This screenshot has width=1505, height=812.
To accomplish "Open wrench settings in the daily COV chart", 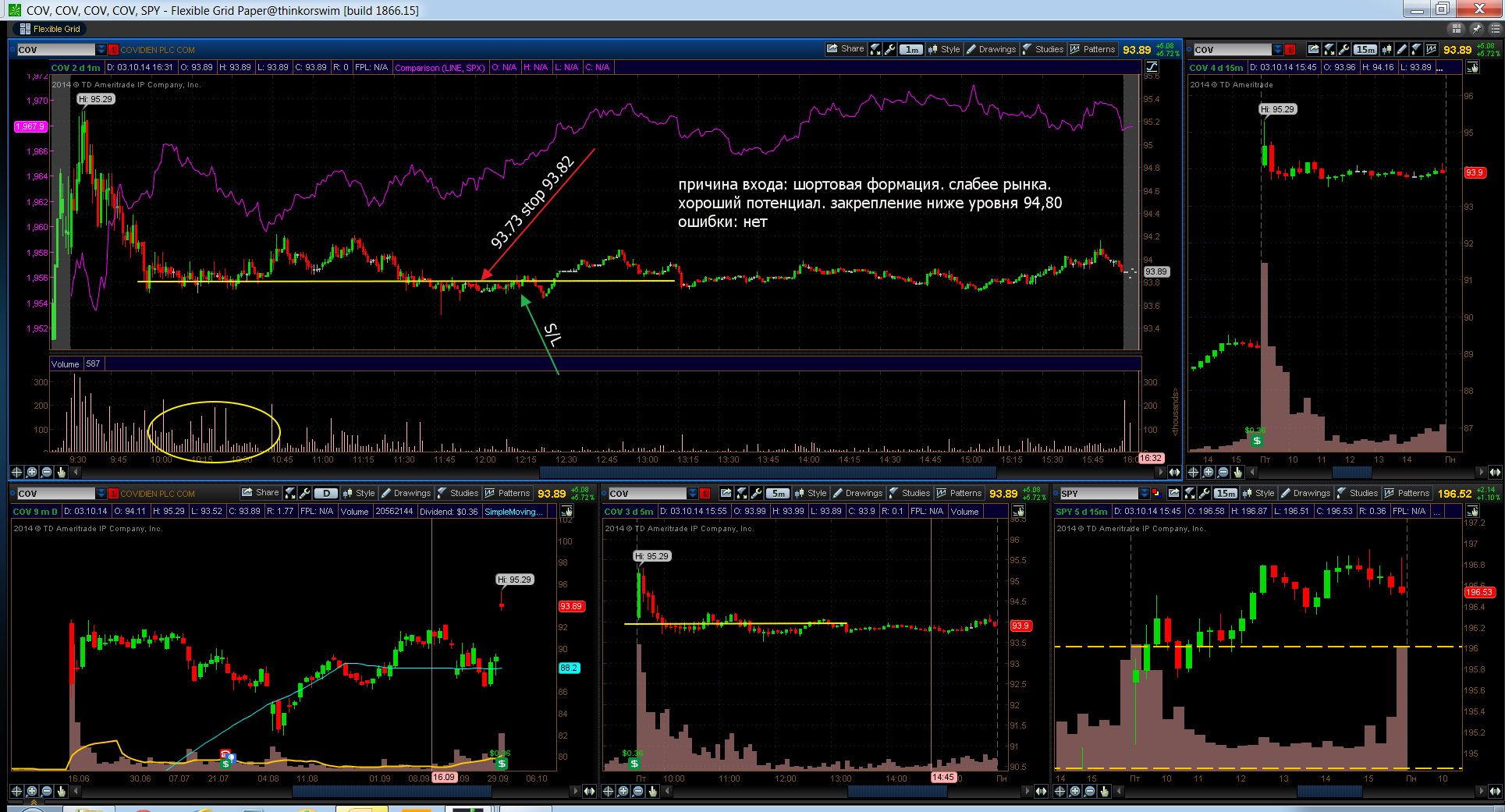I will 304,493.
